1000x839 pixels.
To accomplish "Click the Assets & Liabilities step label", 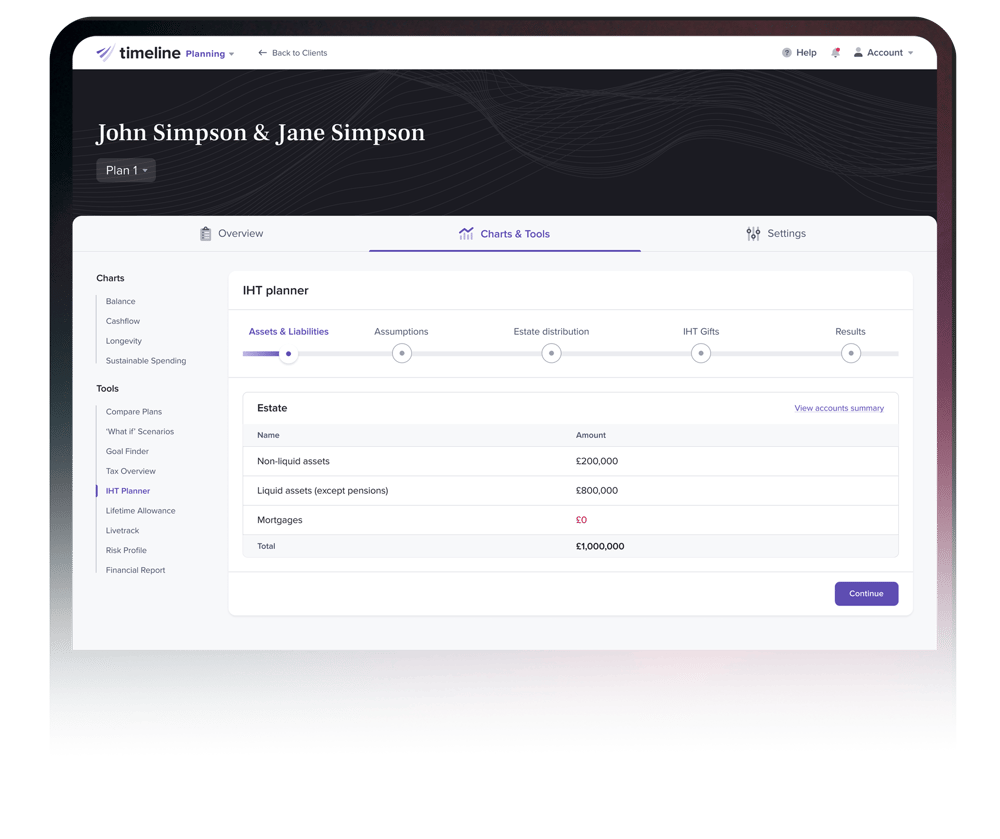I will pos(288,332).
